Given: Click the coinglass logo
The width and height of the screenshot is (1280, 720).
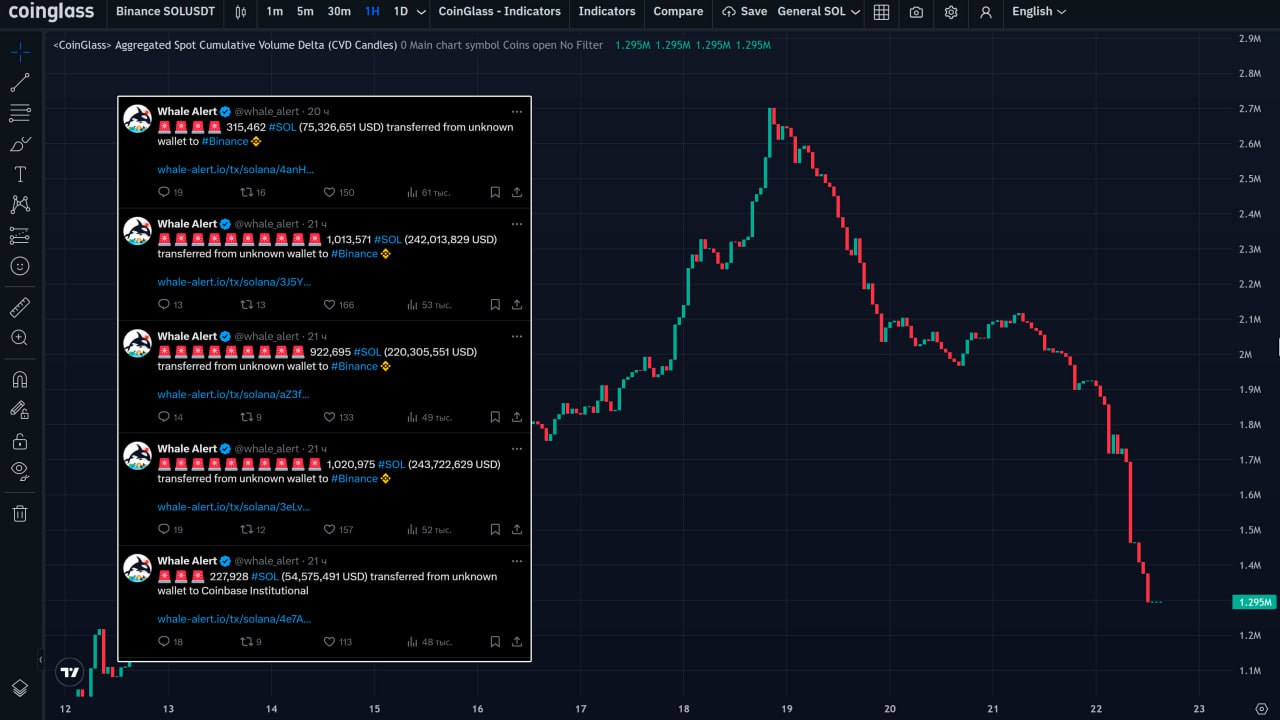Looking at the screenshot, I should pyautogui.click(x=51, y=12).
